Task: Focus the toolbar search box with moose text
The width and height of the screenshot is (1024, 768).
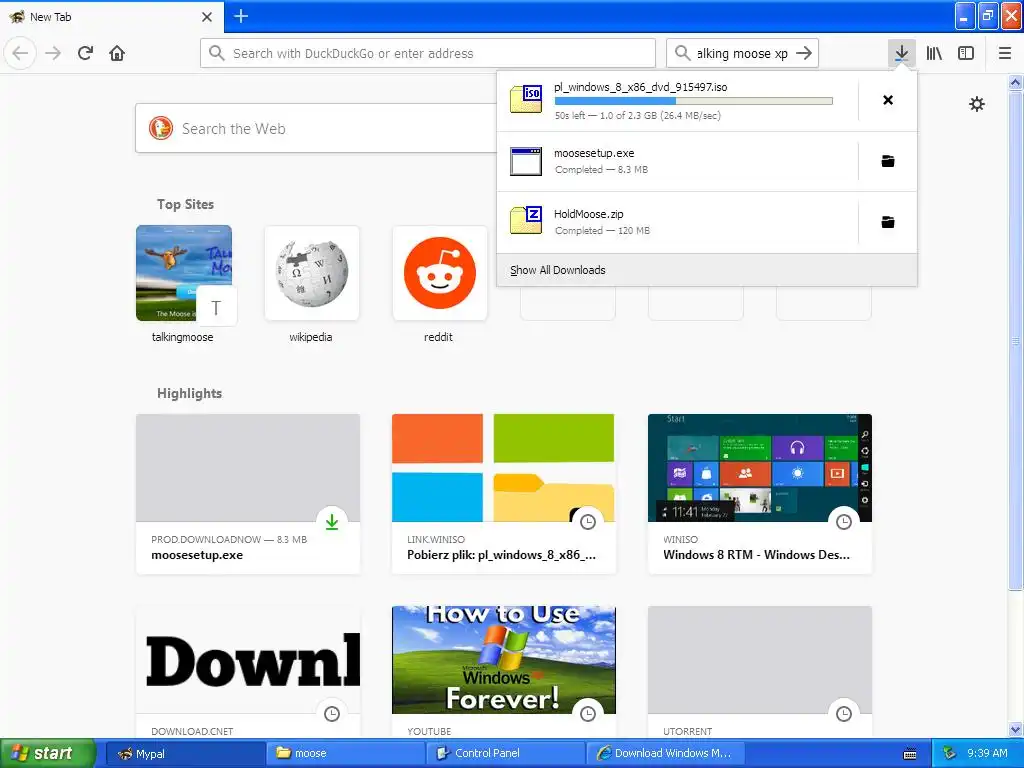Action: pyautogui.click(x=742, y=53)
